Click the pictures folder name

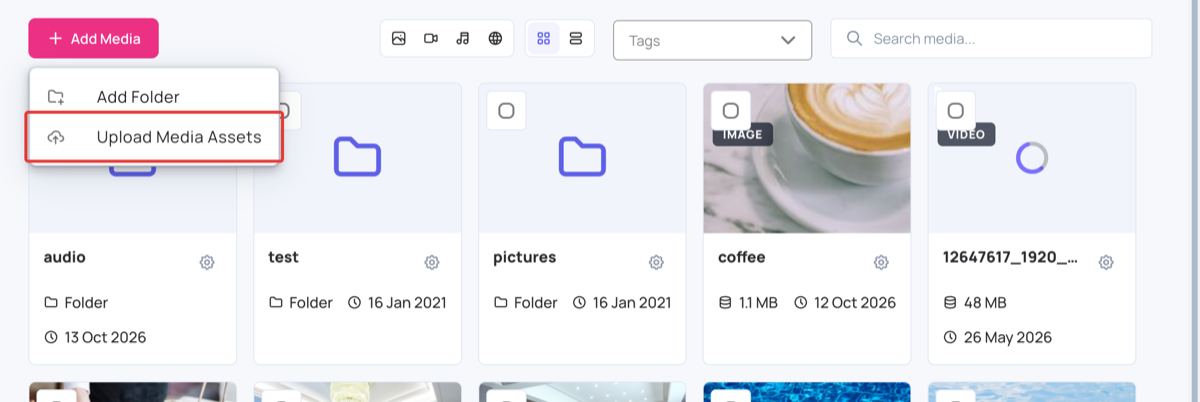[x=525, y=257]
